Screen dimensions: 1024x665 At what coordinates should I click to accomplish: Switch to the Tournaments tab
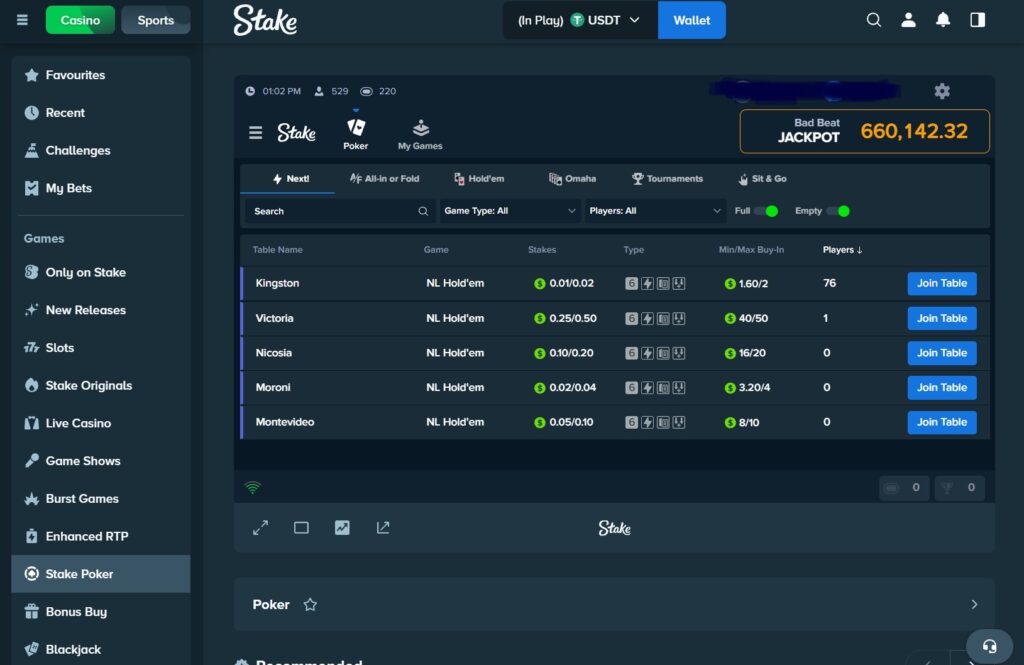[x=667, y=178]
